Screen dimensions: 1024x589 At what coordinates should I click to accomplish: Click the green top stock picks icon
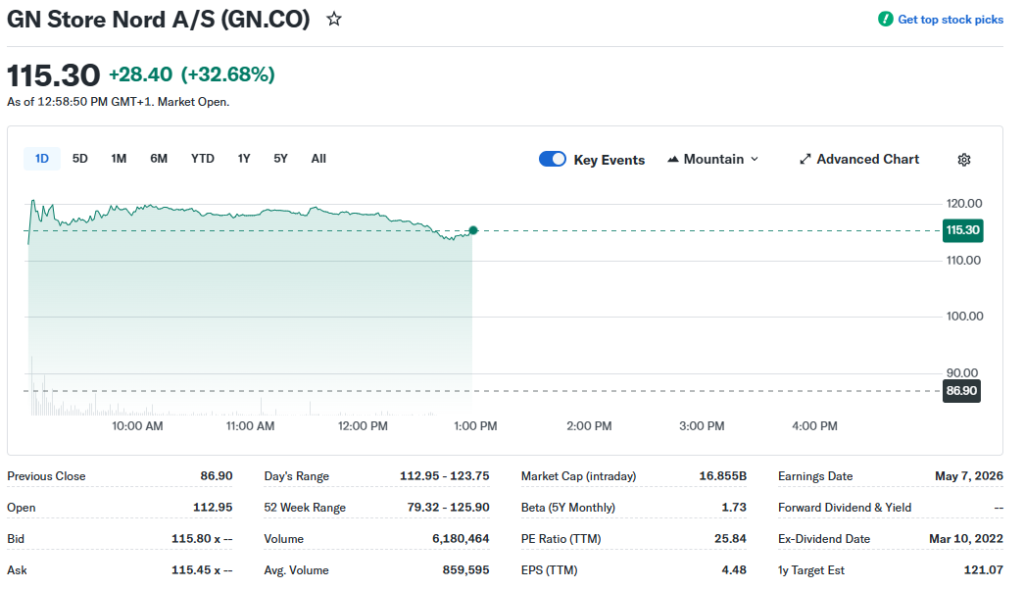tap(885, 19)
